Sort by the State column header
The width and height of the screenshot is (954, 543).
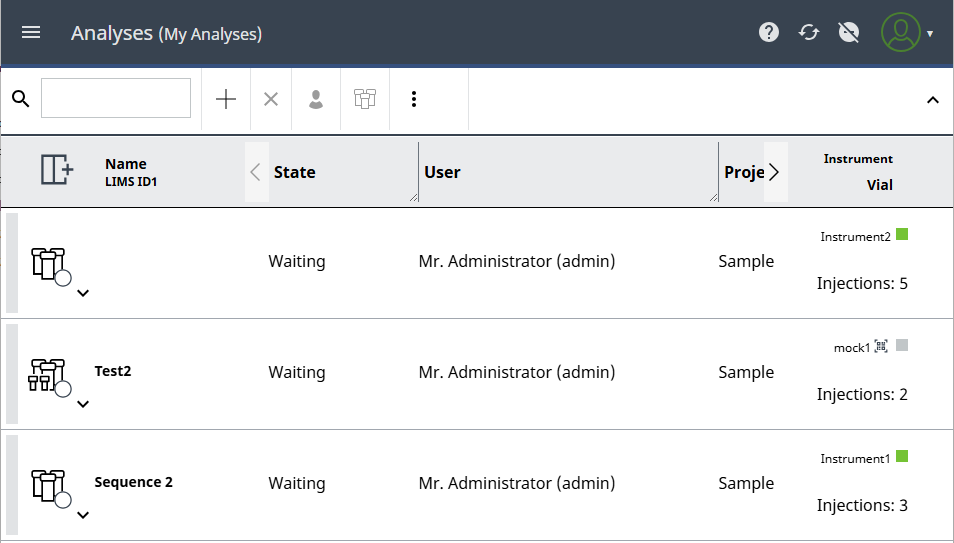[x=295, y=172]
